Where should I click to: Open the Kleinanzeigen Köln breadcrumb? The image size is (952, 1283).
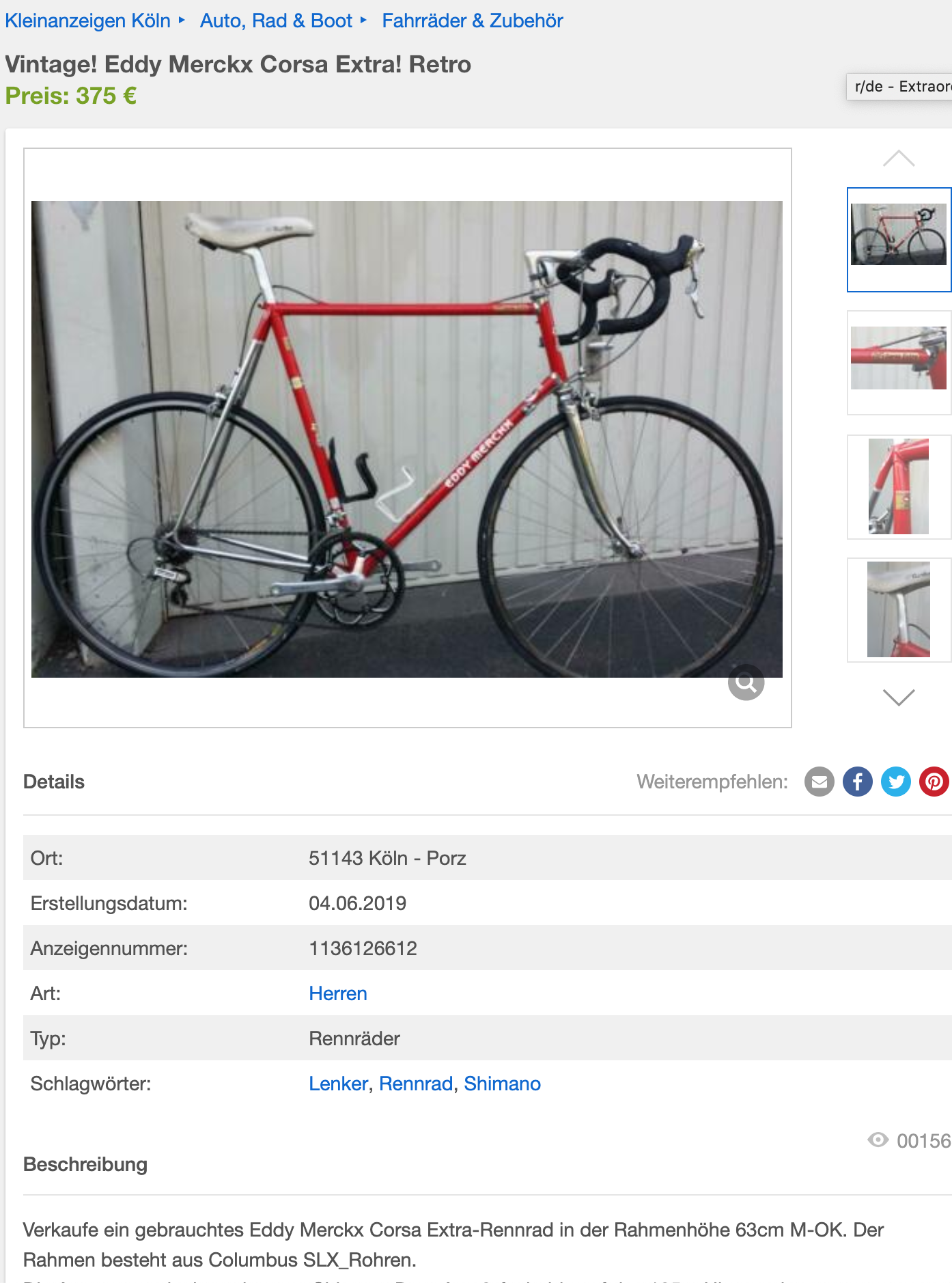(88, 20)
